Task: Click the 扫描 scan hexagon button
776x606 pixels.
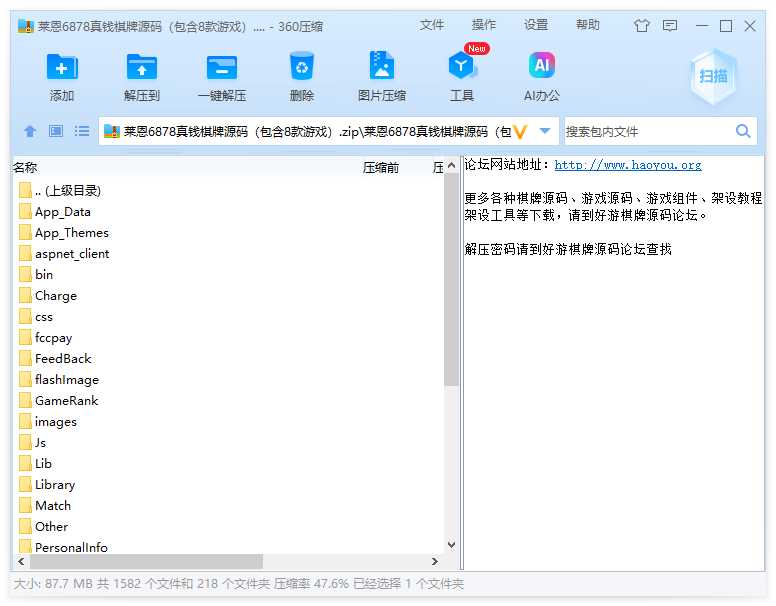Action: [x=713, y=76]
